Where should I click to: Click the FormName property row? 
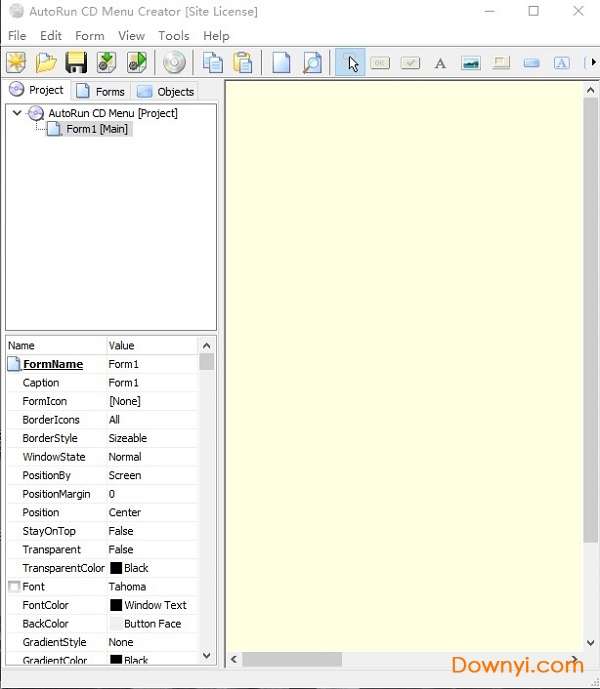pyautogui.click(x=103, y=364)
